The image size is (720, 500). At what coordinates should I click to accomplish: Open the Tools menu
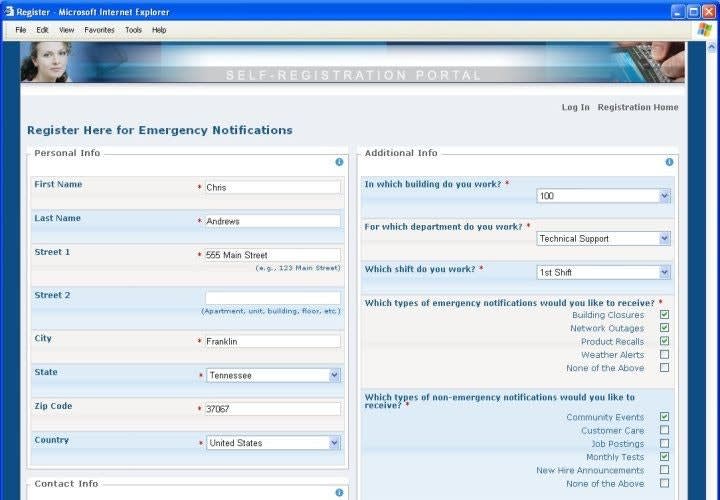pos(133,30)
